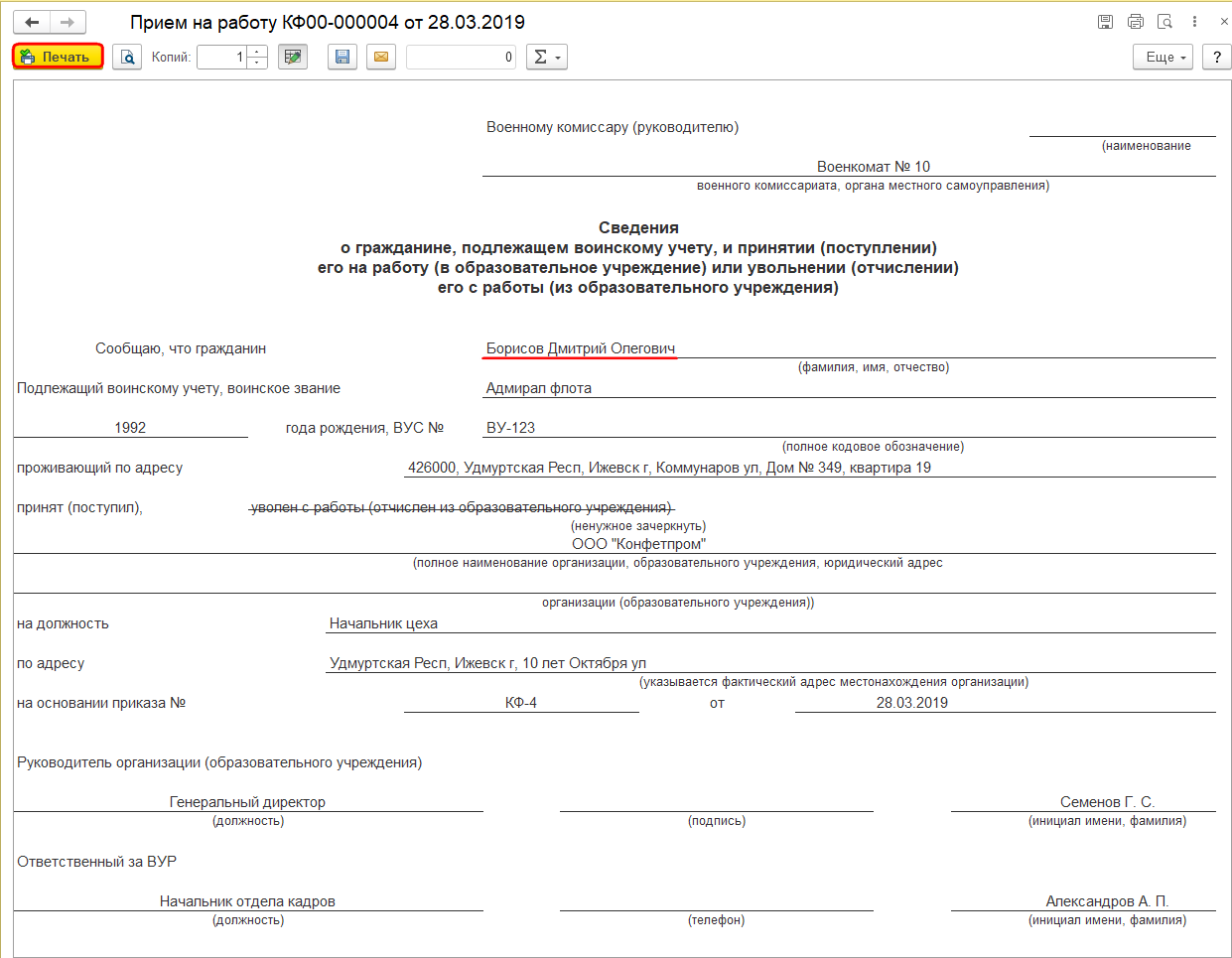Click the print icon in the title bar
Screen dimensions: 1232x958
(1134, 22)
